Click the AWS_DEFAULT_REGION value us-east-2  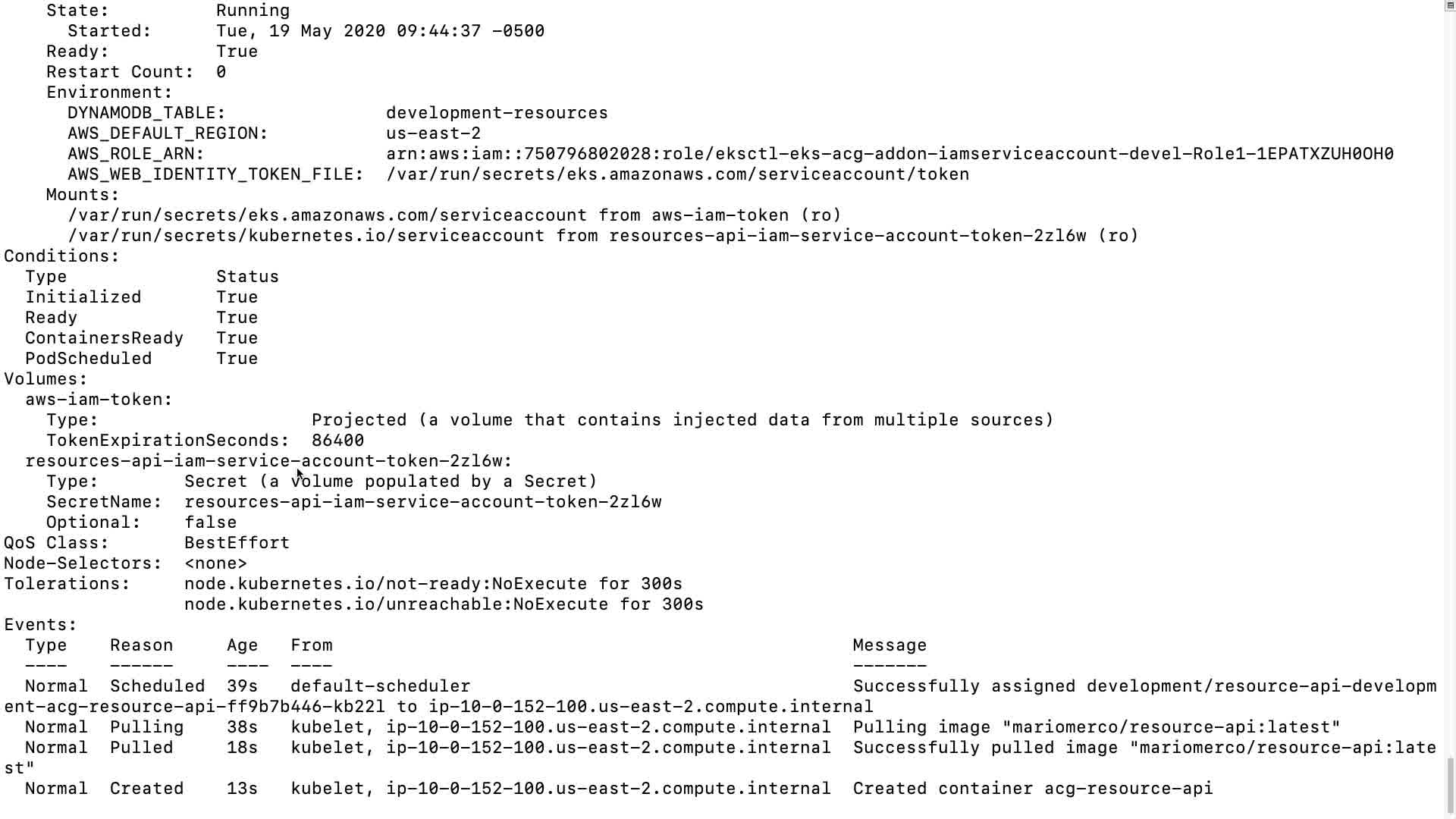[x=433, y=133]
